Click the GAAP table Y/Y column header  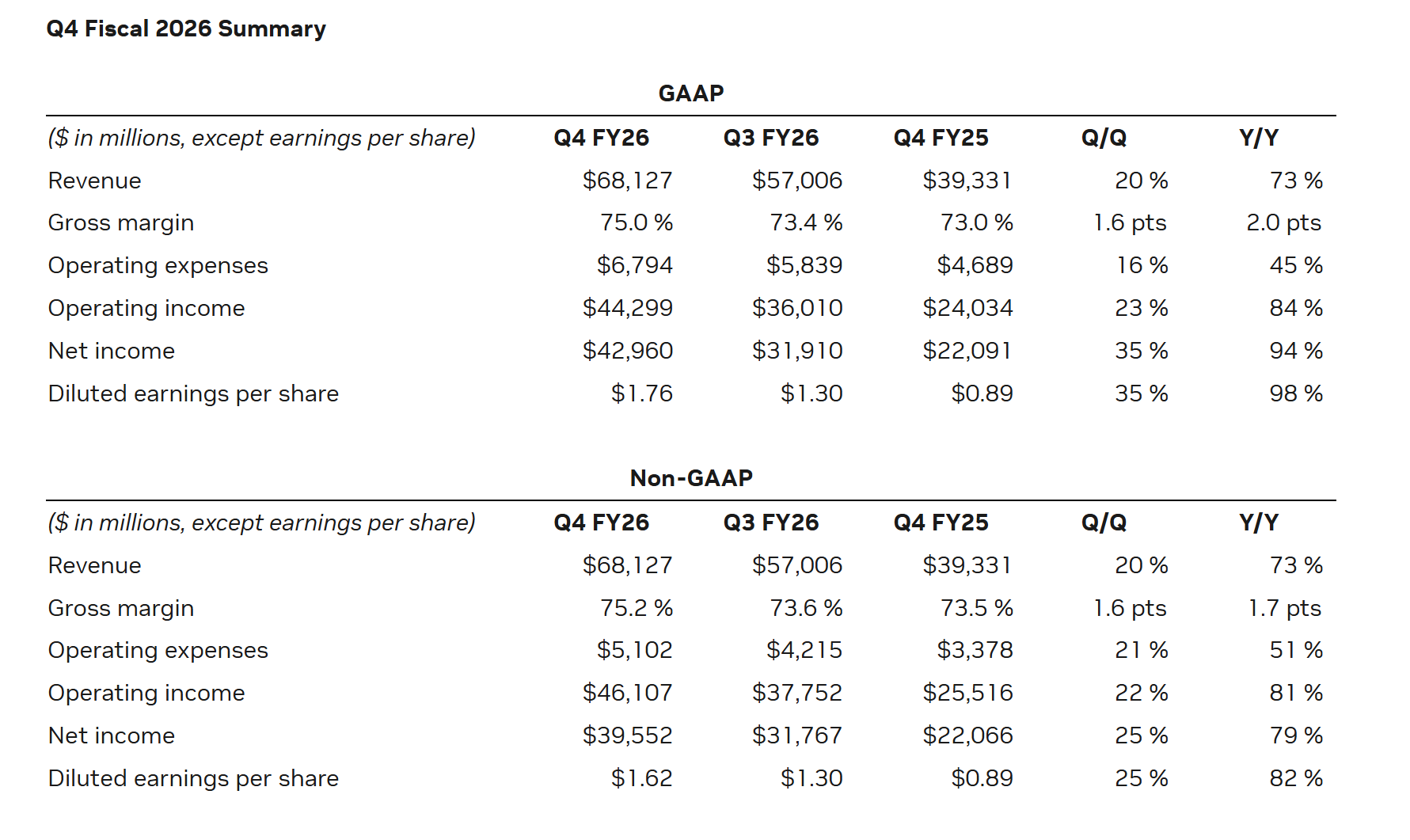click(x=1259, y=138)
